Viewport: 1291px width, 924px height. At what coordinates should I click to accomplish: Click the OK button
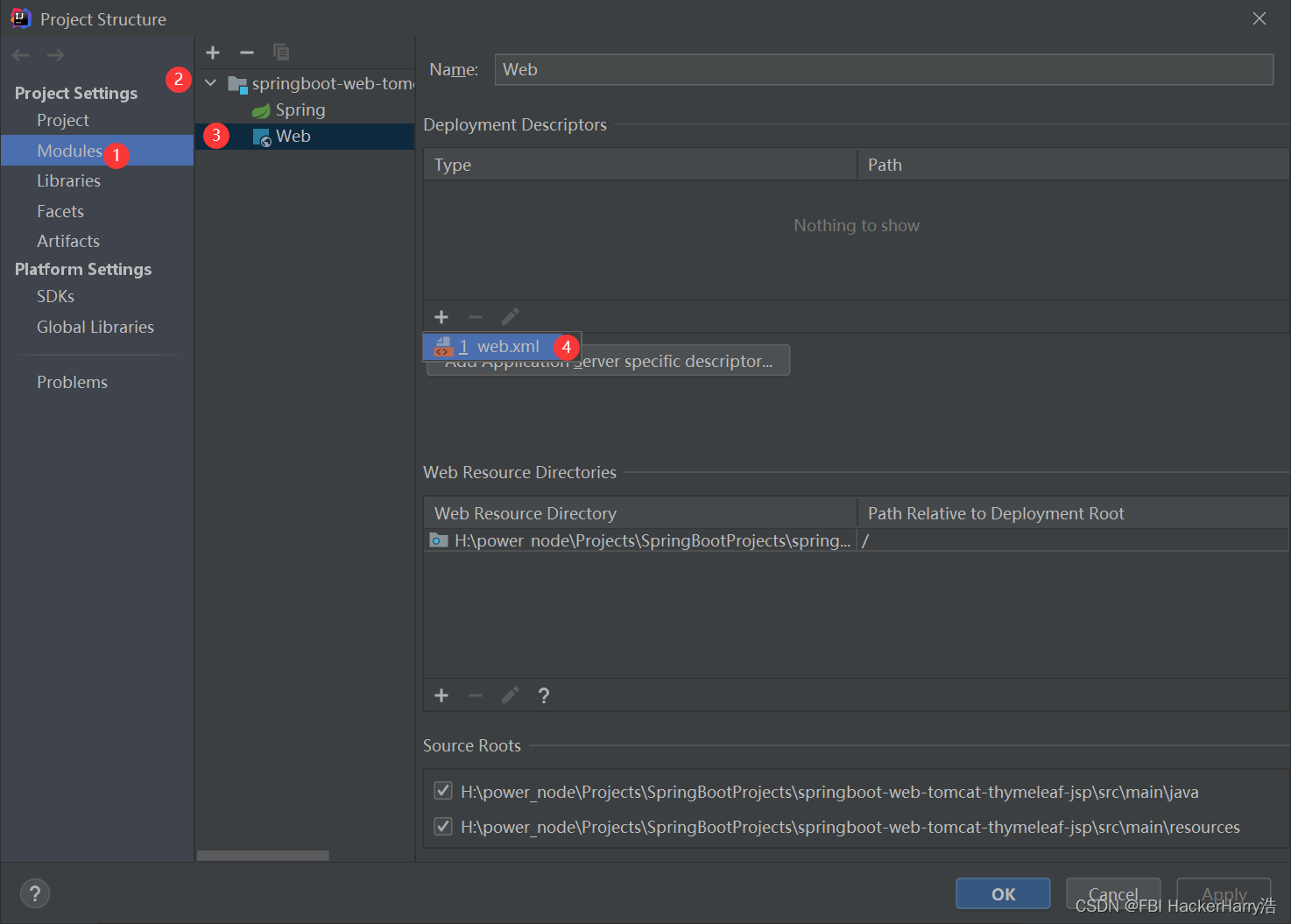1003,893
